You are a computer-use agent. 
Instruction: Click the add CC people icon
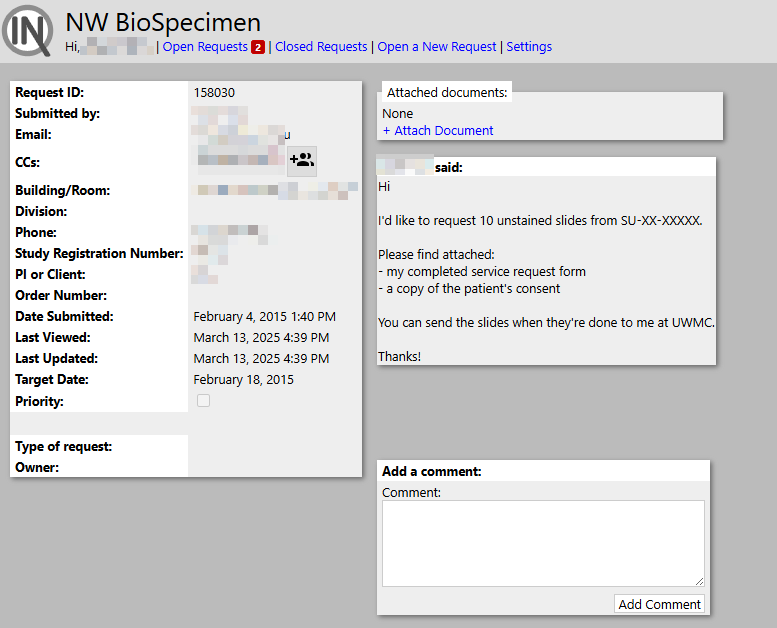point(302,161)
